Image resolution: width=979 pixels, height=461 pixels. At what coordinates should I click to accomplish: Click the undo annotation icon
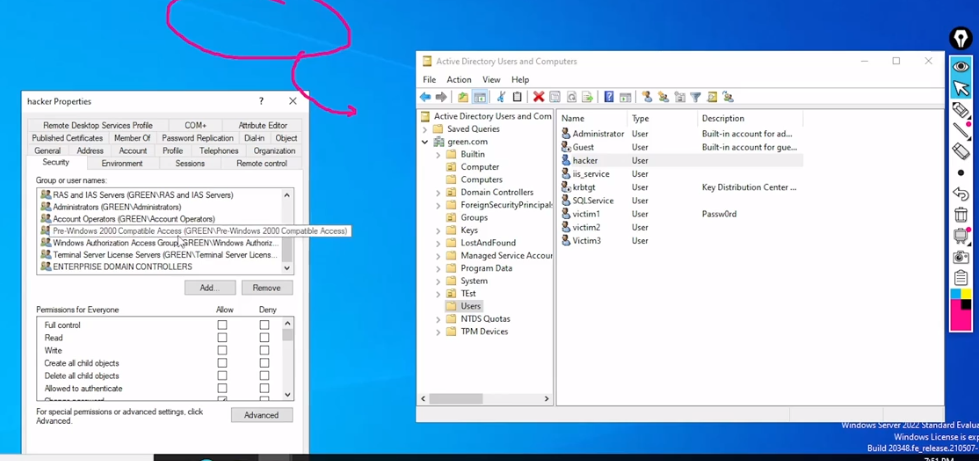pyautogui.click(x=961, y=194)
